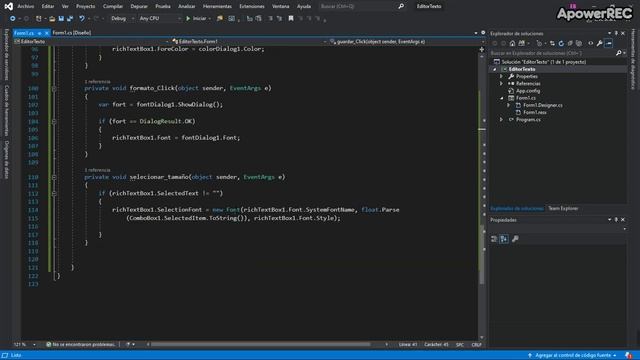
Task: Click the Iniciar start button
Action: pyautogui.click(x=198, y=18)
